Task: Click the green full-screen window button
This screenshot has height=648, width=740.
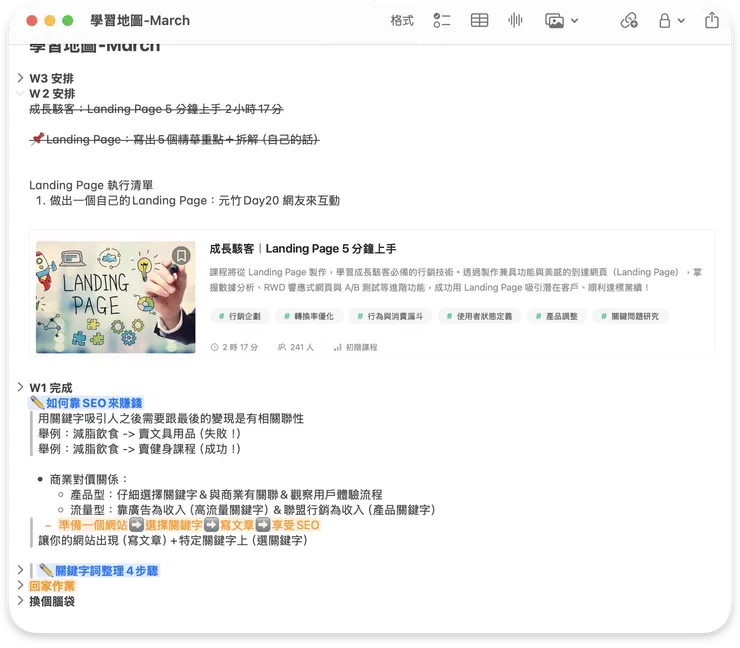Action: coord(67,21)
